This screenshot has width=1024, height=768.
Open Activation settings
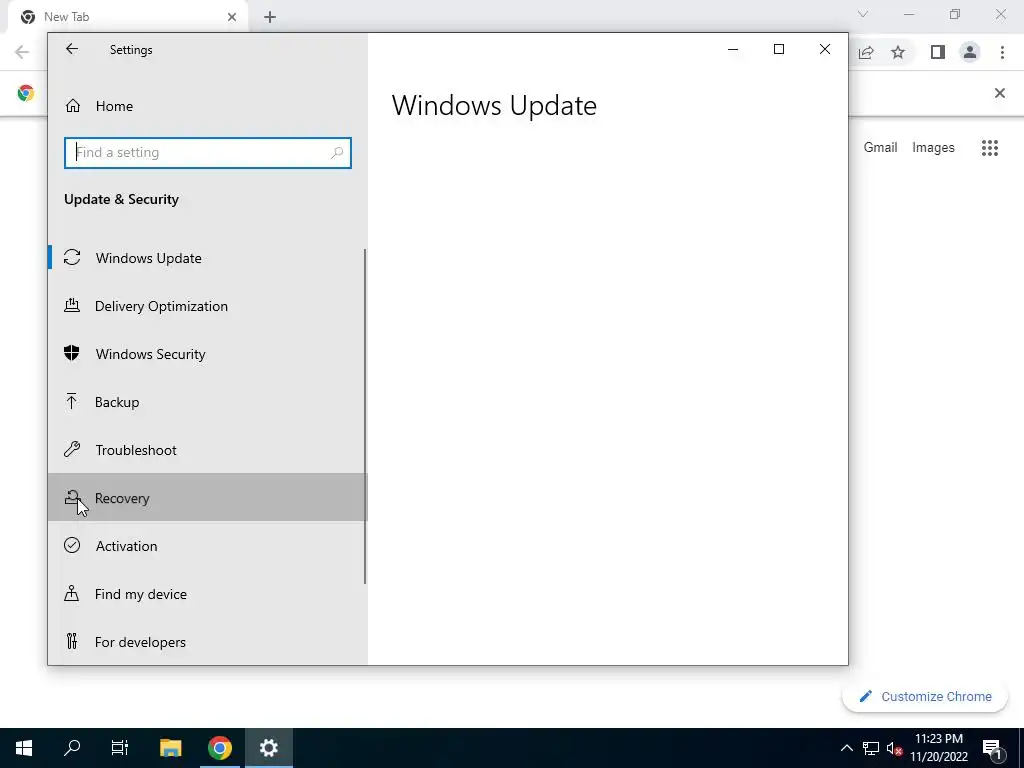208,546
